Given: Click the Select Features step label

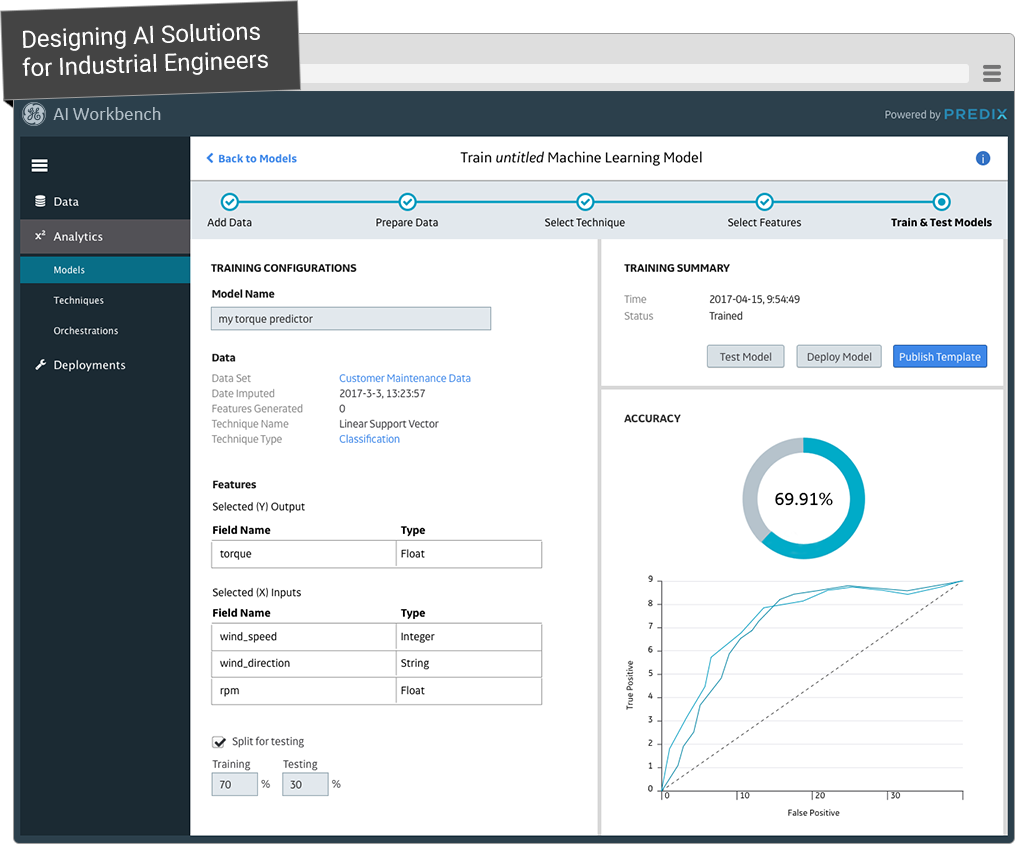Looking at the screenshot, I should click(x=764, y=223).
